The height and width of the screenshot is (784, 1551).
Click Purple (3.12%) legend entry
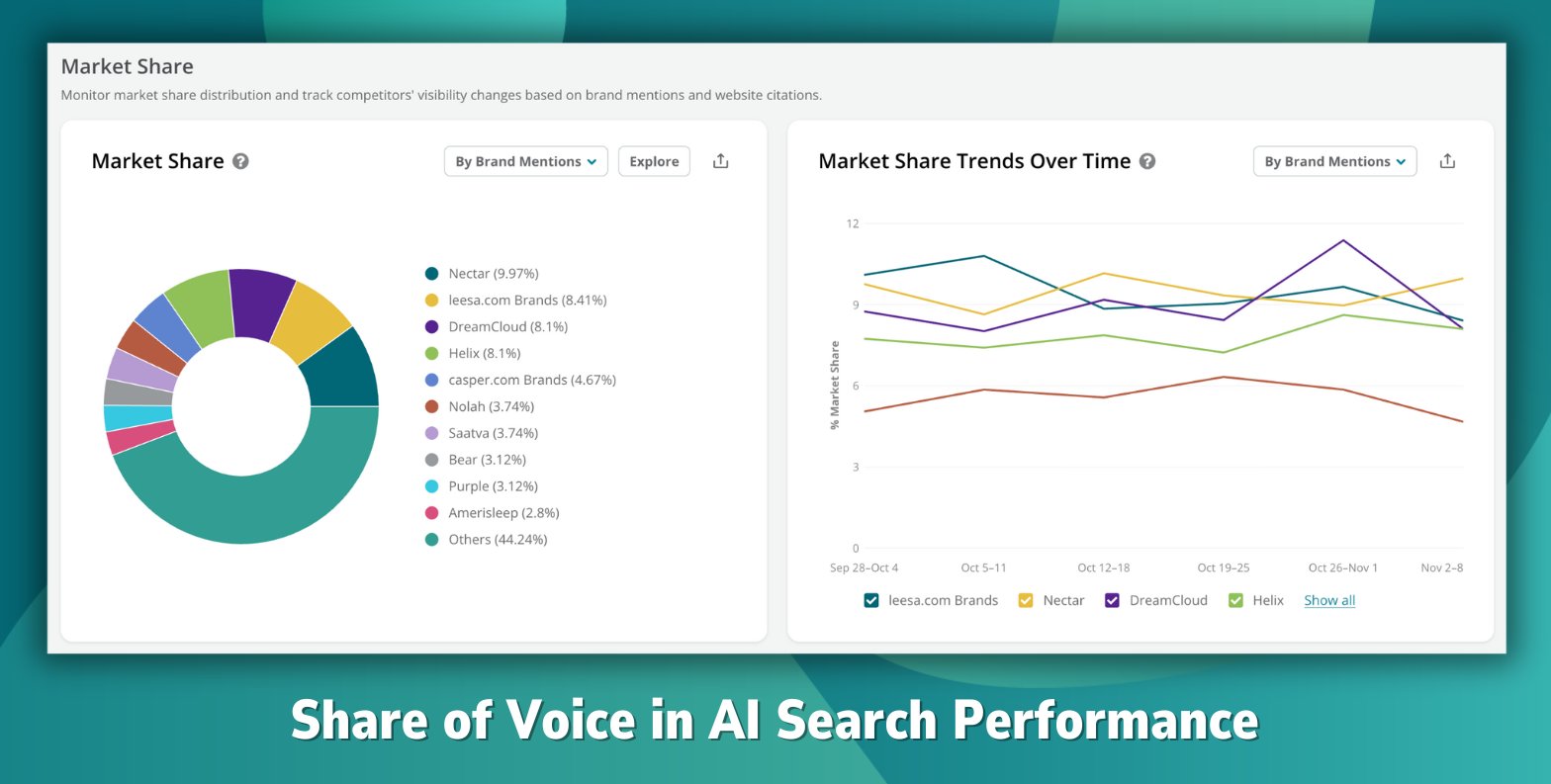(x=482, y=486)
